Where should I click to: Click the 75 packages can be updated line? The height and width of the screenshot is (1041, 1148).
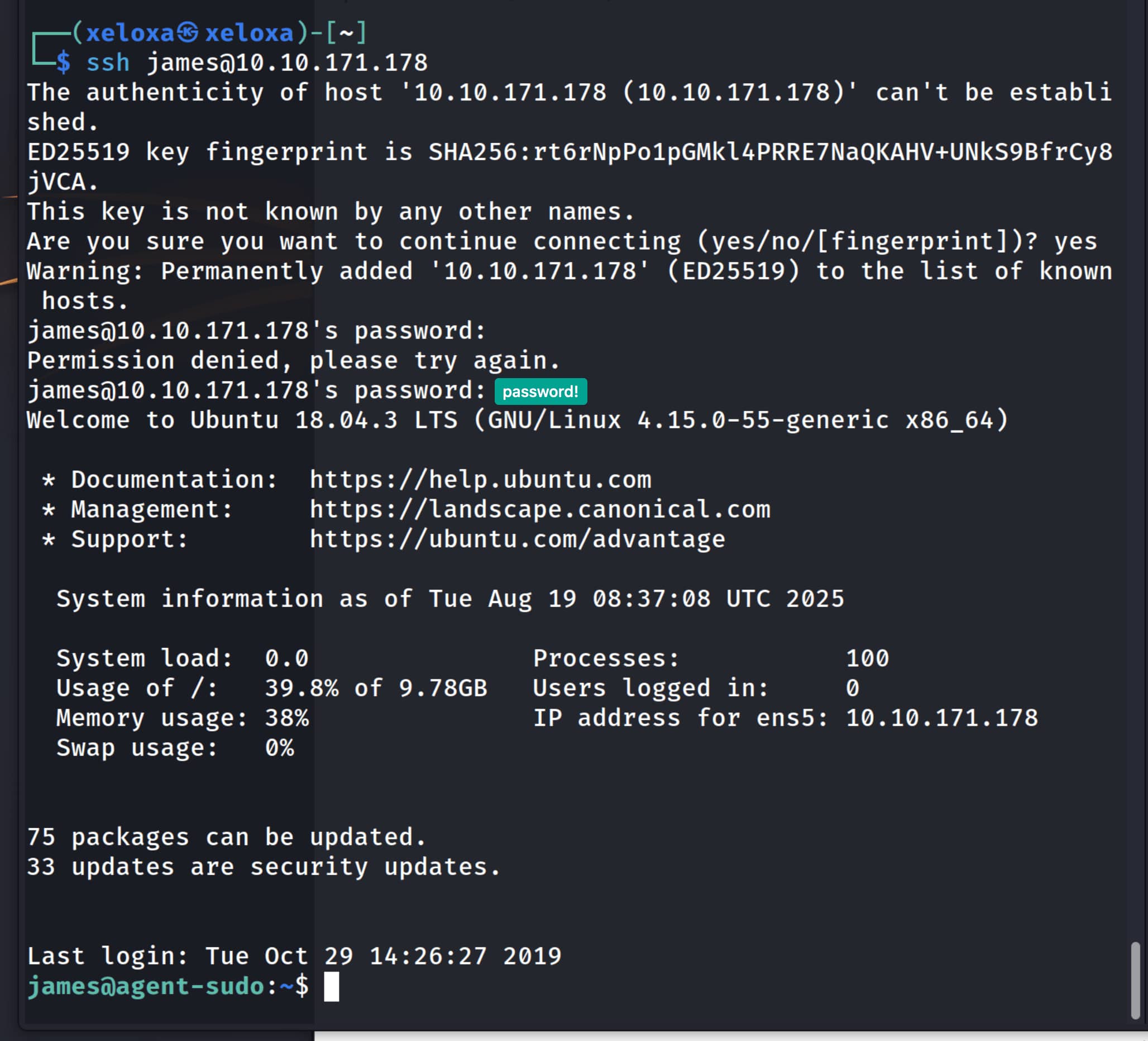coord(226,837)
